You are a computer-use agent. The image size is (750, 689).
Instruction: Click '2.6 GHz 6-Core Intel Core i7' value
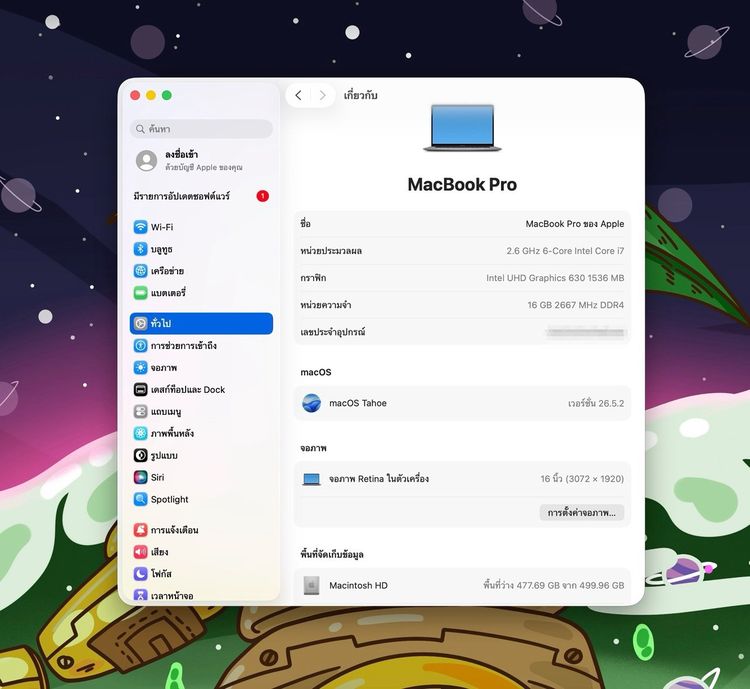pos(565,251)
